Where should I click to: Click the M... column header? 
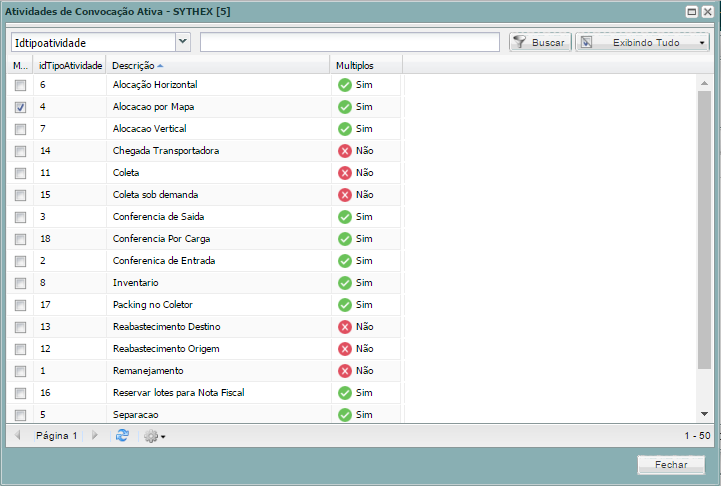point(20,65)
